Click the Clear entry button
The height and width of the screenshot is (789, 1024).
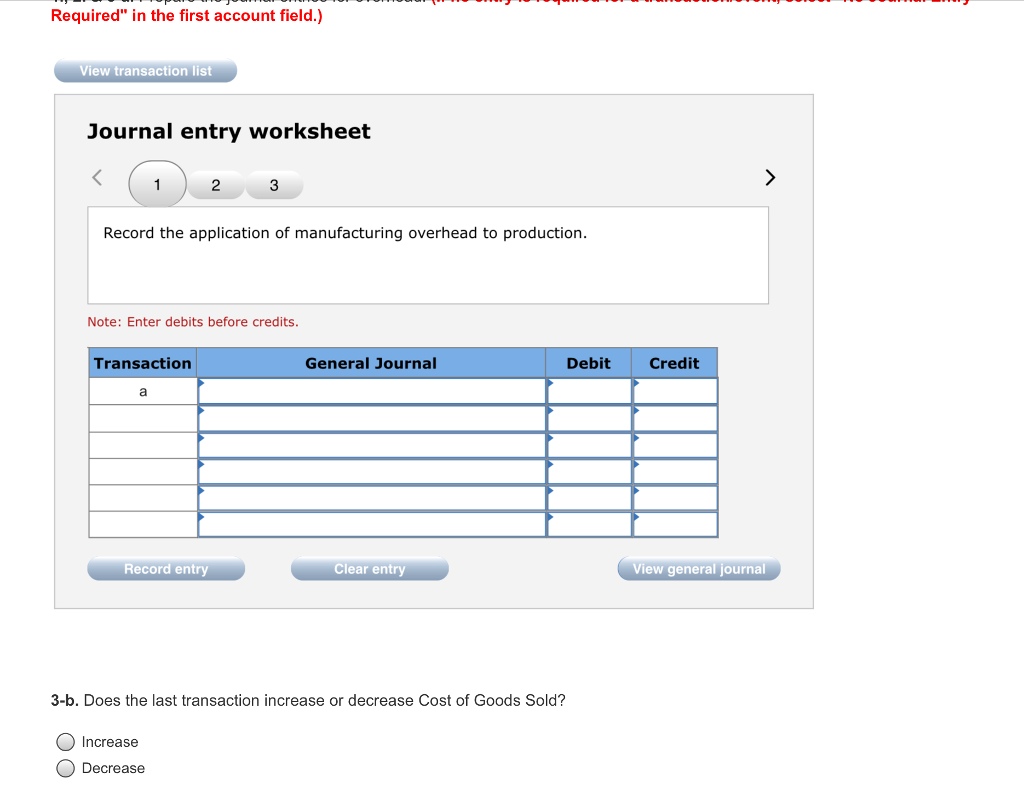pyautogui.click(x=370, y=569)
